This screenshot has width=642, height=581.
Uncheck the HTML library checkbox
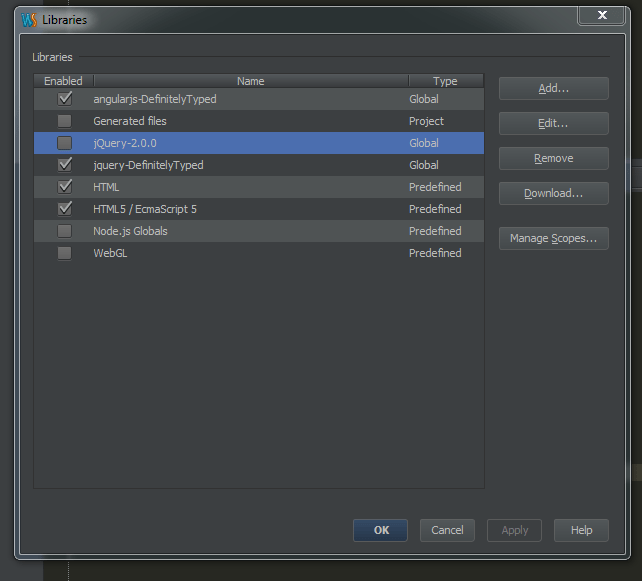click(65, 187)
